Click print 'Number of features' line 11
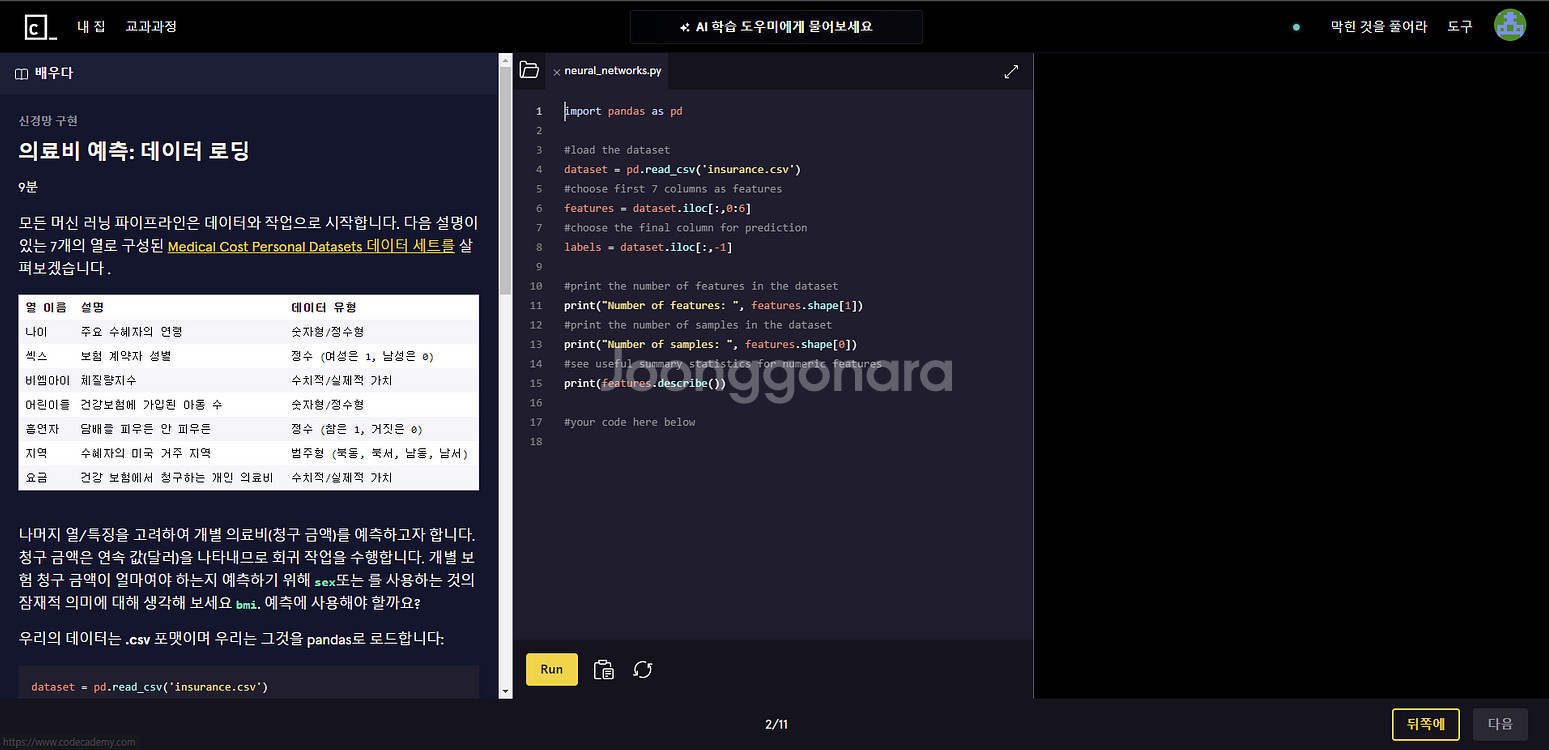Screen dimensions: 1549x750 (x=713, y=305)
